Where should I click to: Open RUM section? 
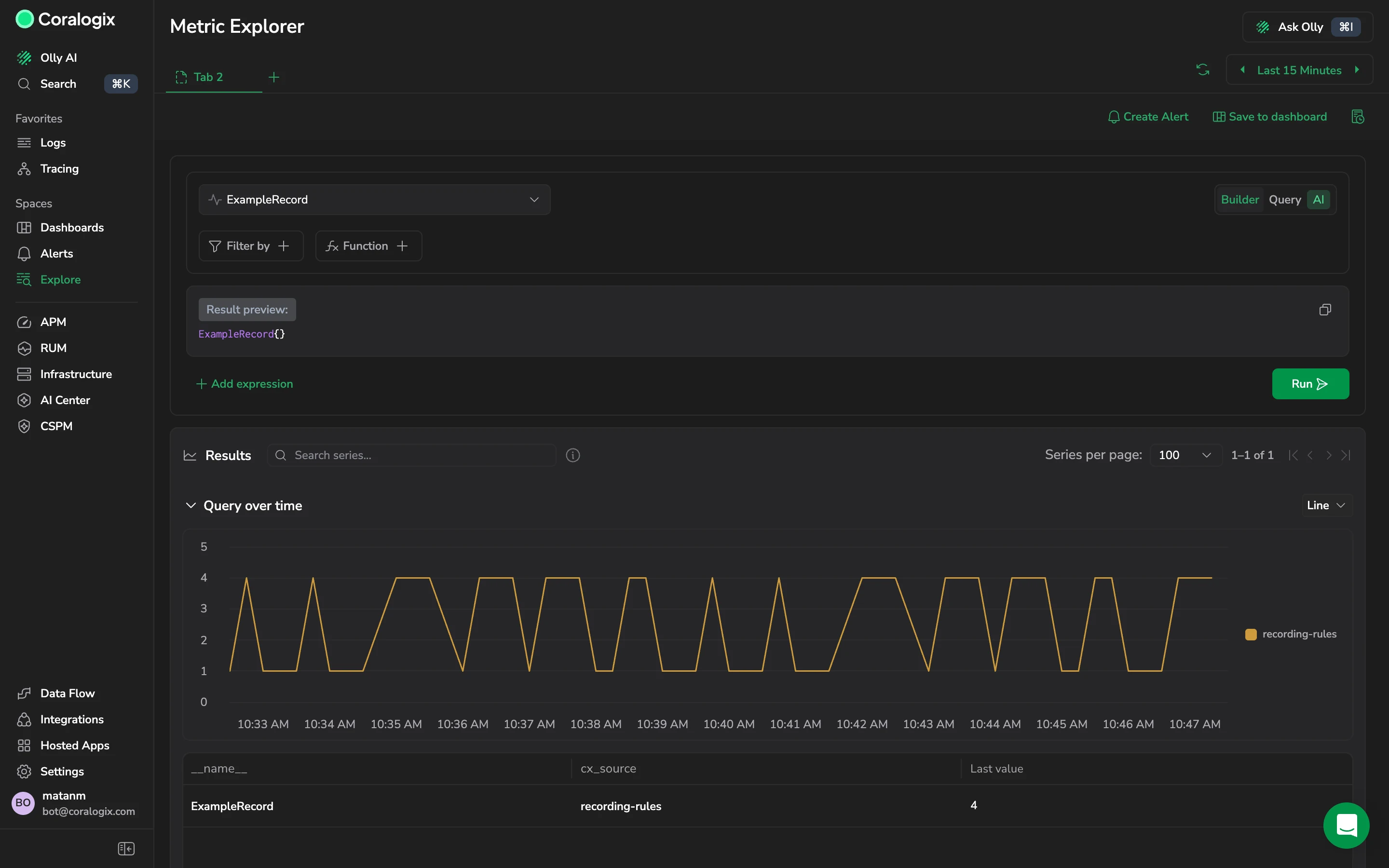(x=54, y=348)
